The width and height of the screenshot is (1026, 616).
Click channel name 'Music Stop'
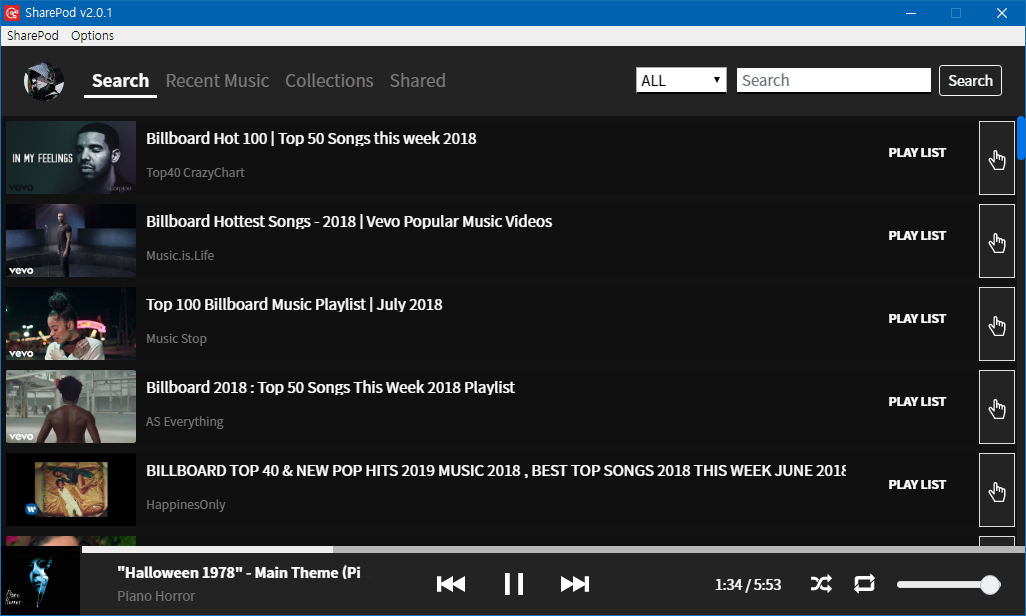(x=176, y=339)
